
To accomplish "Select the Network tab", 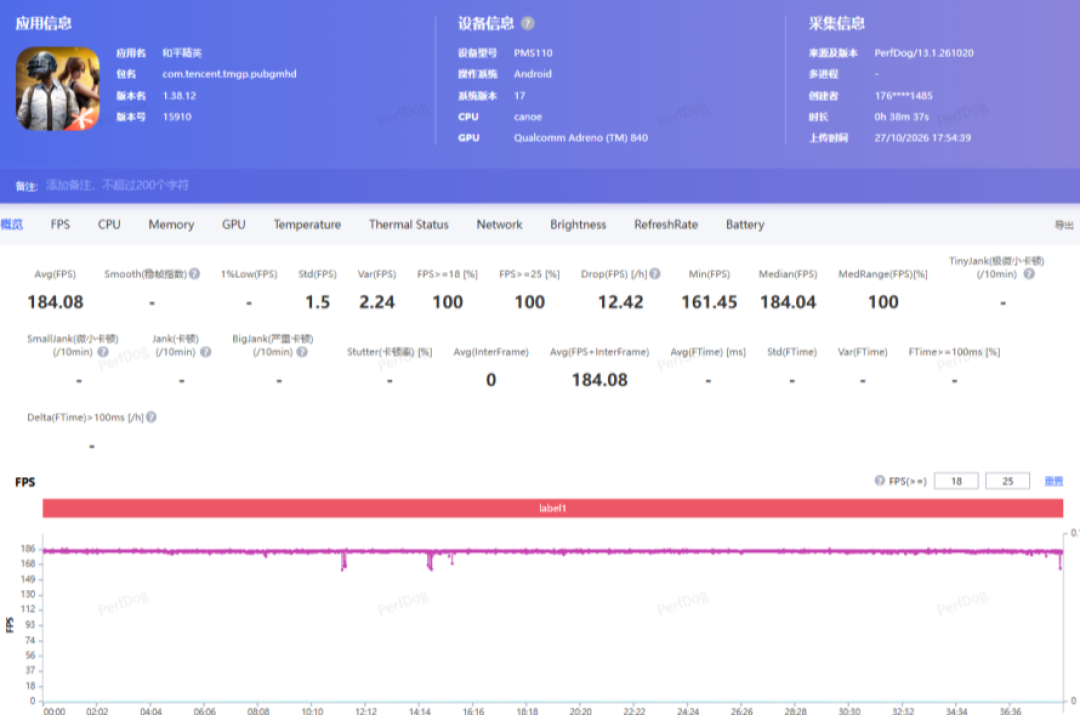I will pos(499,225).
